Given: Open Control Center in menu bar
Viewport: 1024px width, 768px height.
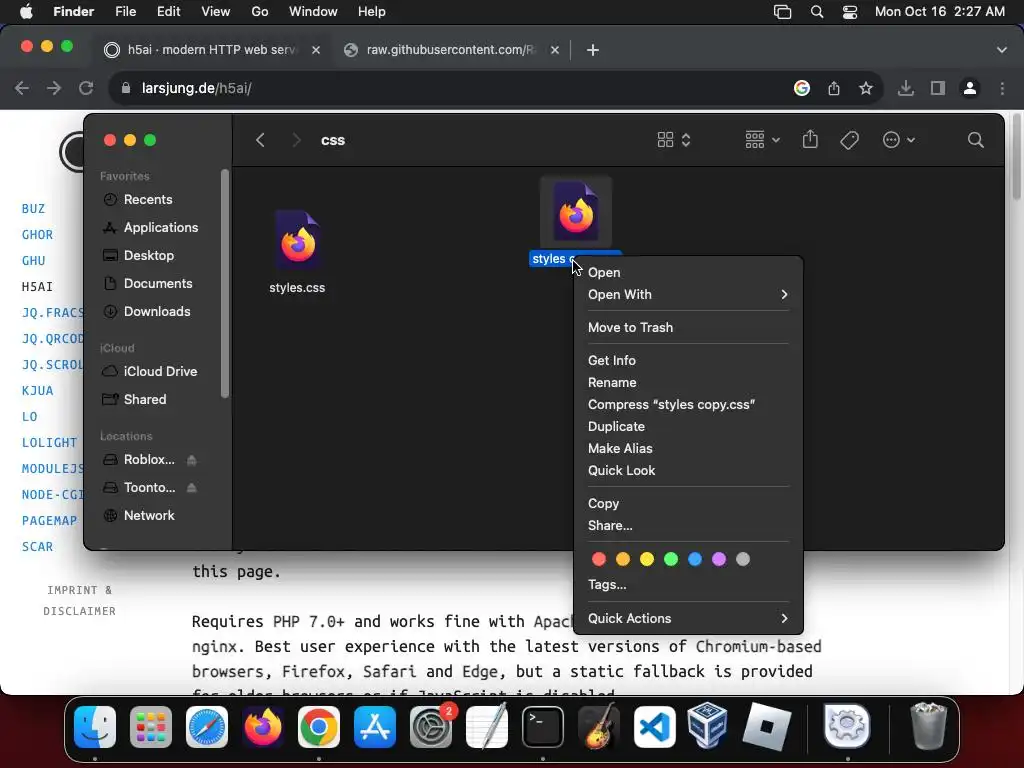Looking at the screenshot, I should coord(850,12).
